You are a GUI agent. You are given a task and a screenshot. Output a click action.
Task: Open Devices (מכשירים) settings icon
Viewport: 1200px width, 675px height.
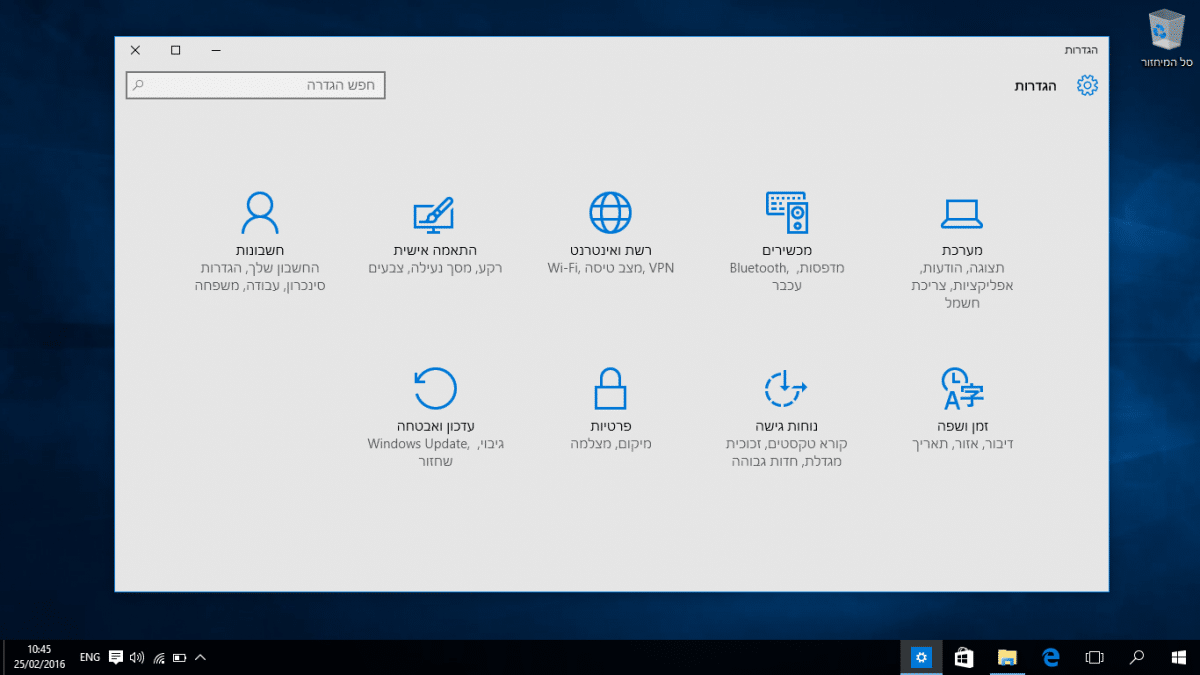tap(786, 213)
